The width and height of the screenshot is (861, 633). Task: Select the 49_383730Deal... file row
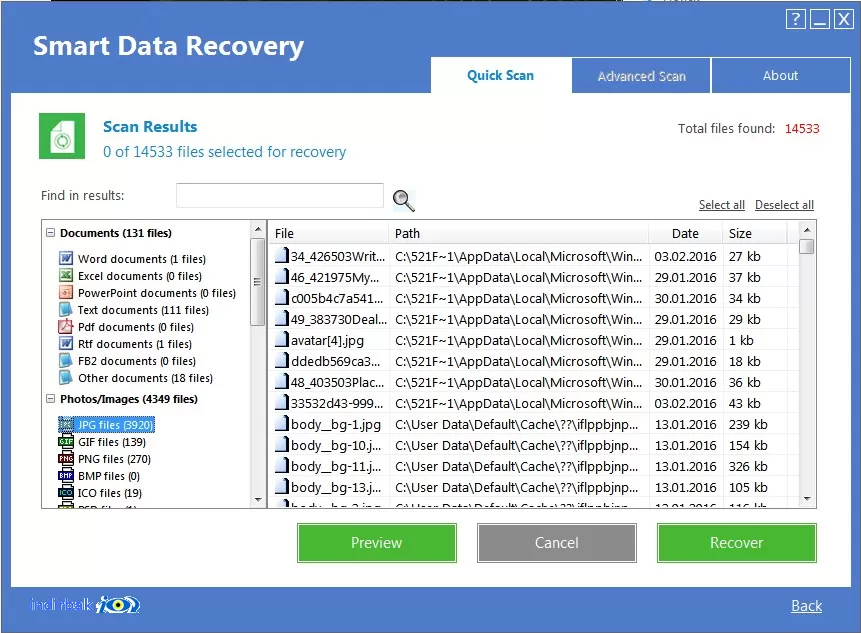click(535, 319)
